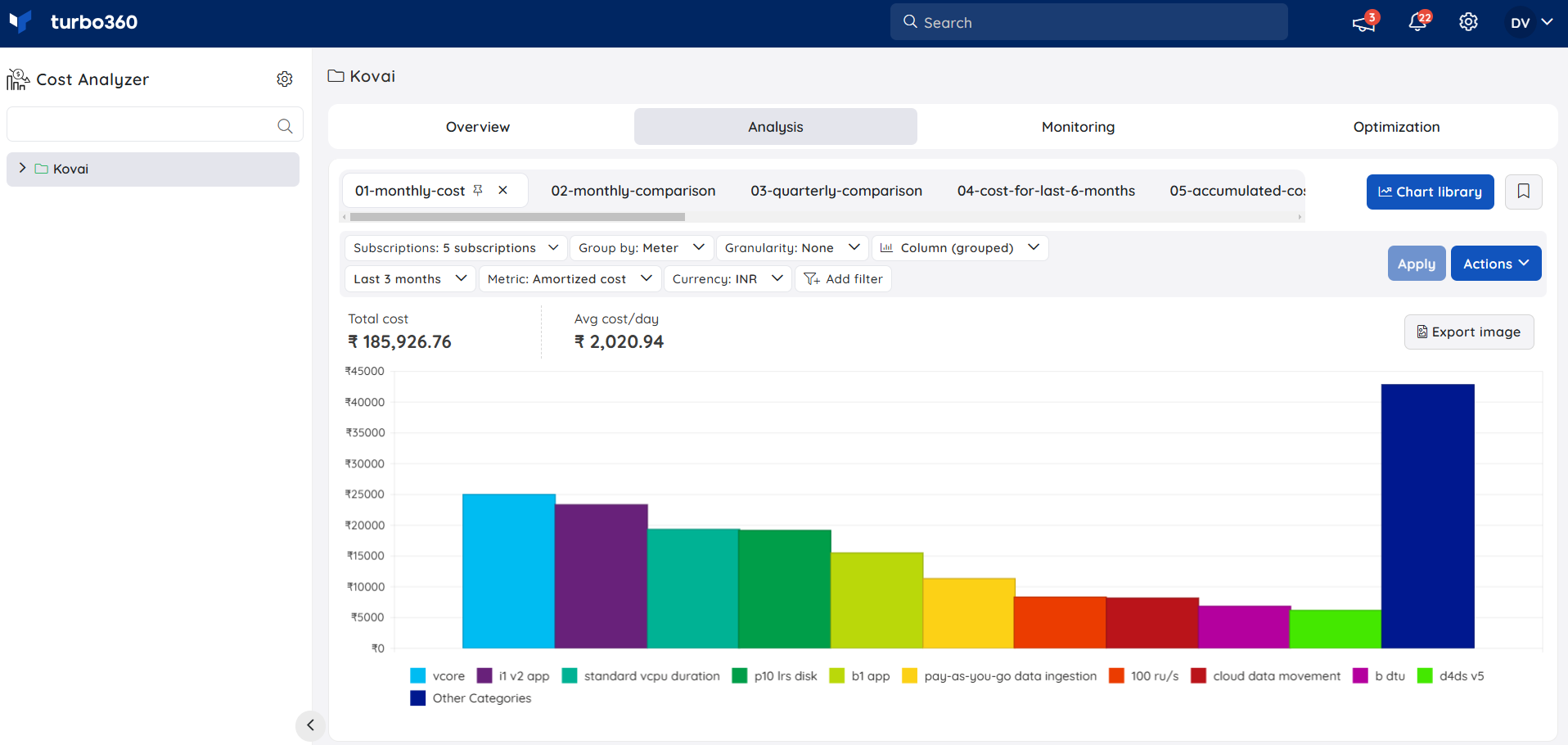The height and width of the screenshot is (745, 1568).
Task: Open the Metric Amortized cost dropdown
Action: 570,279
